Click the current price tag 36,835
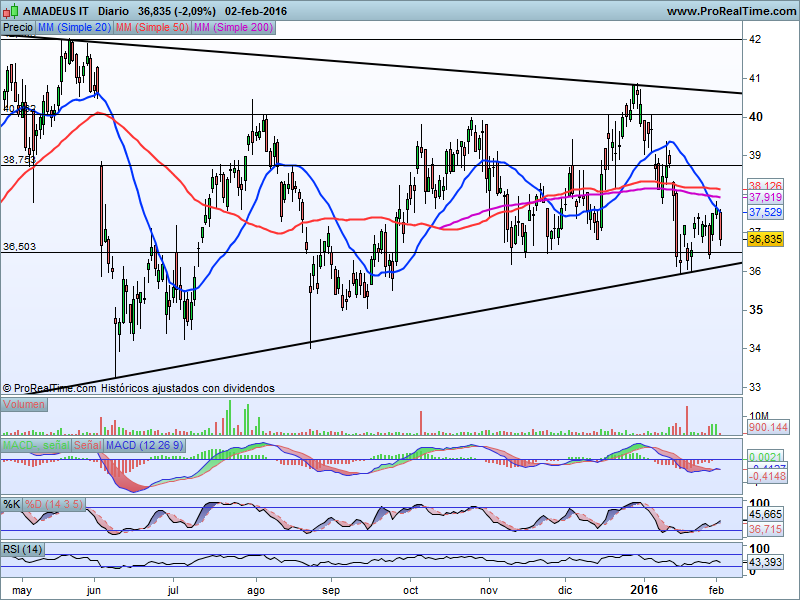The image size is (800, 600). [x=765, y=239]
